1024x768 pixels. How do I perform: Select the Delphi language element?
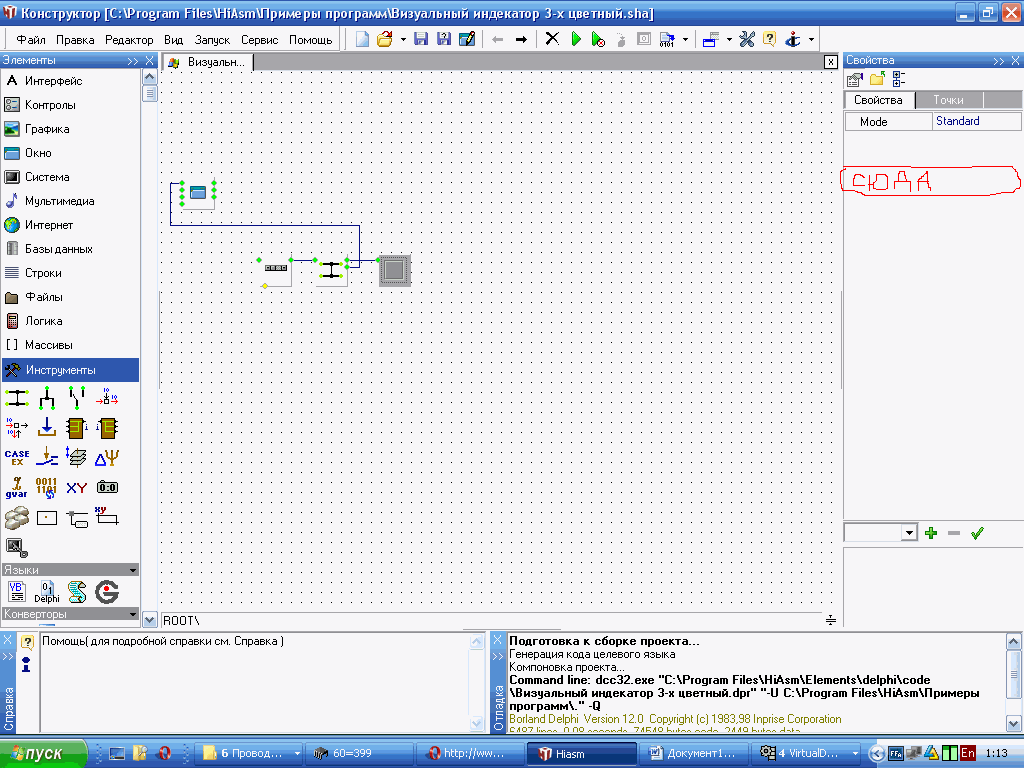(x=46, y=592)
